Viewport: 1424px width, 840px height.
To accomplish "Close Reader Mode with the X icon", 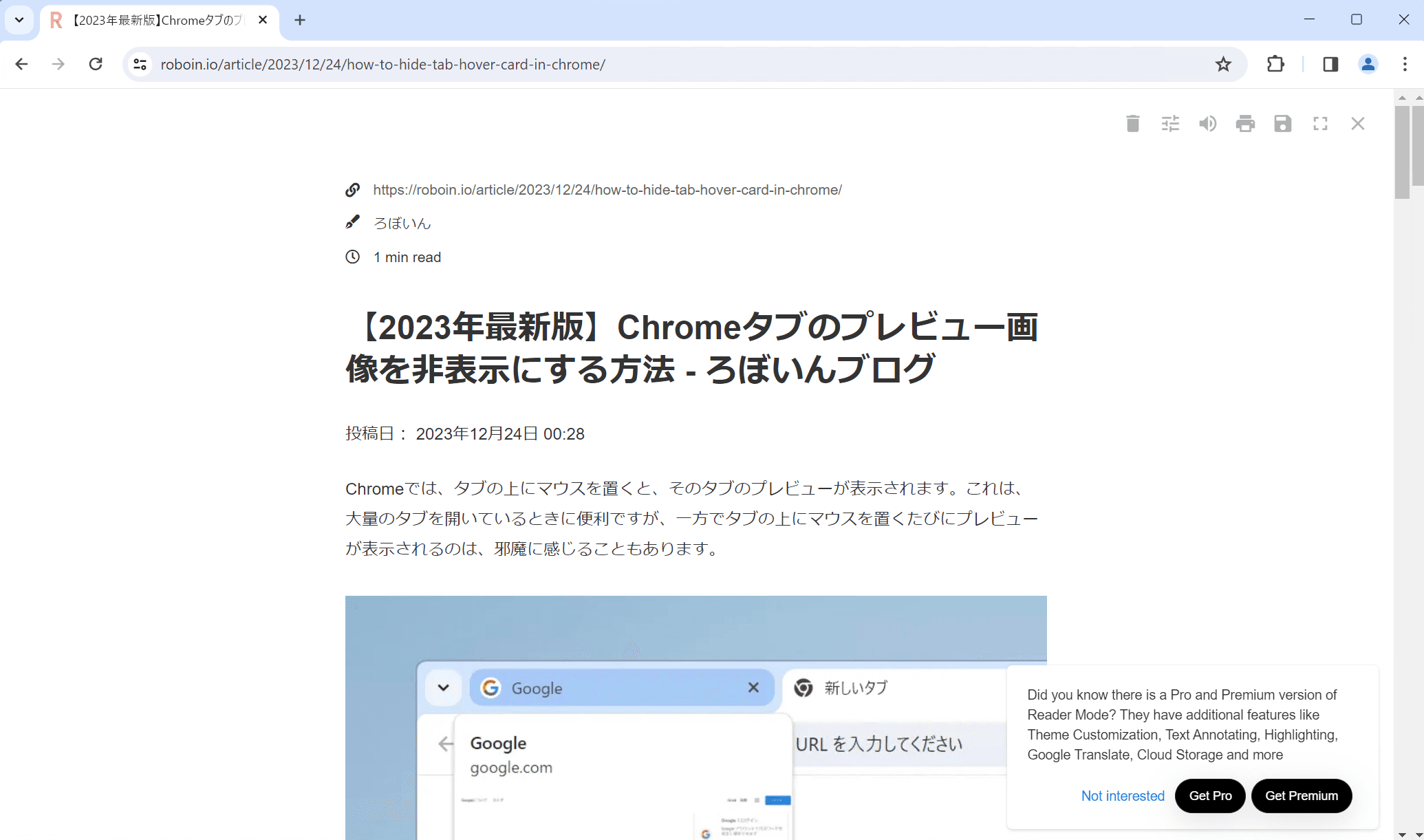I will tap(1357, 123).
